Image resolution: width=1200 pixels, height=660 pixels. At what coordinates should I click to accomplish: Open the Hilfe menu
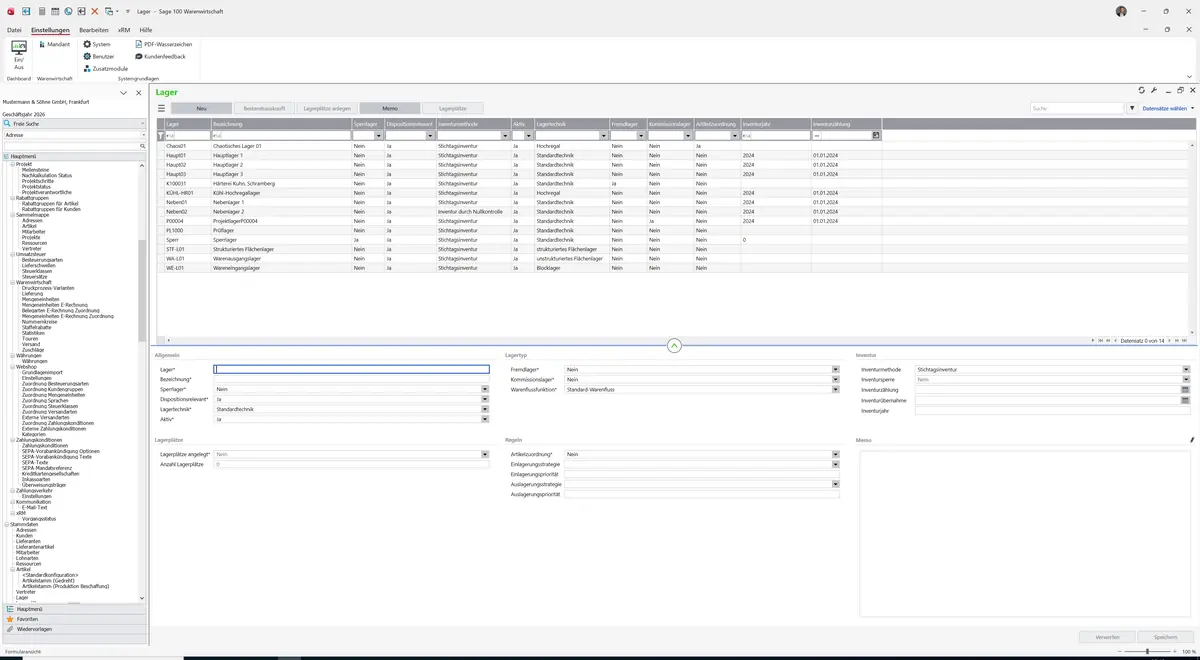point(146,30)
